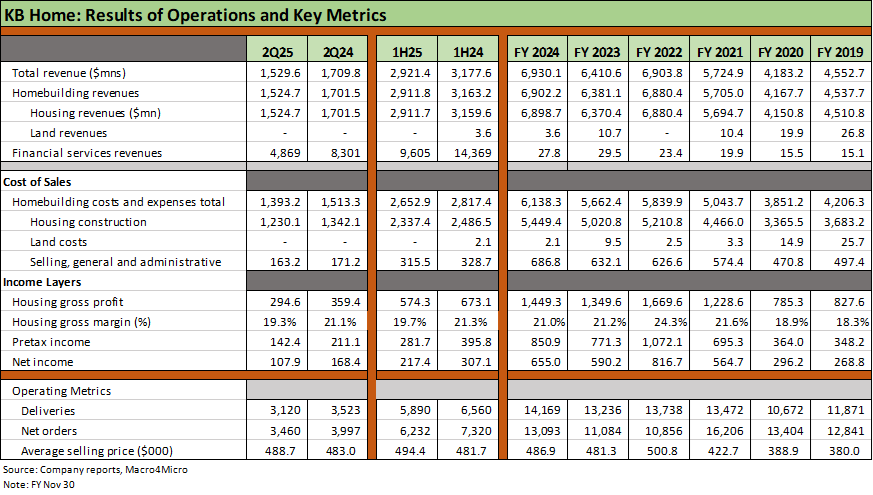Click the FY 2020 column header
Screen dimensions: 873x495
(x=781, y=52)
